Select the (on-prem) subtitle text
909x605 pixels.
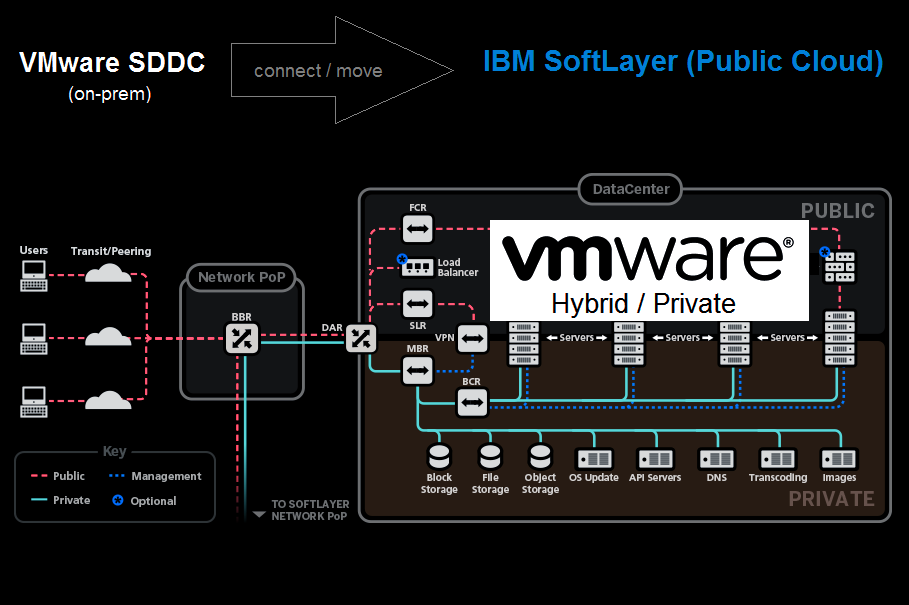pos(110,94)
